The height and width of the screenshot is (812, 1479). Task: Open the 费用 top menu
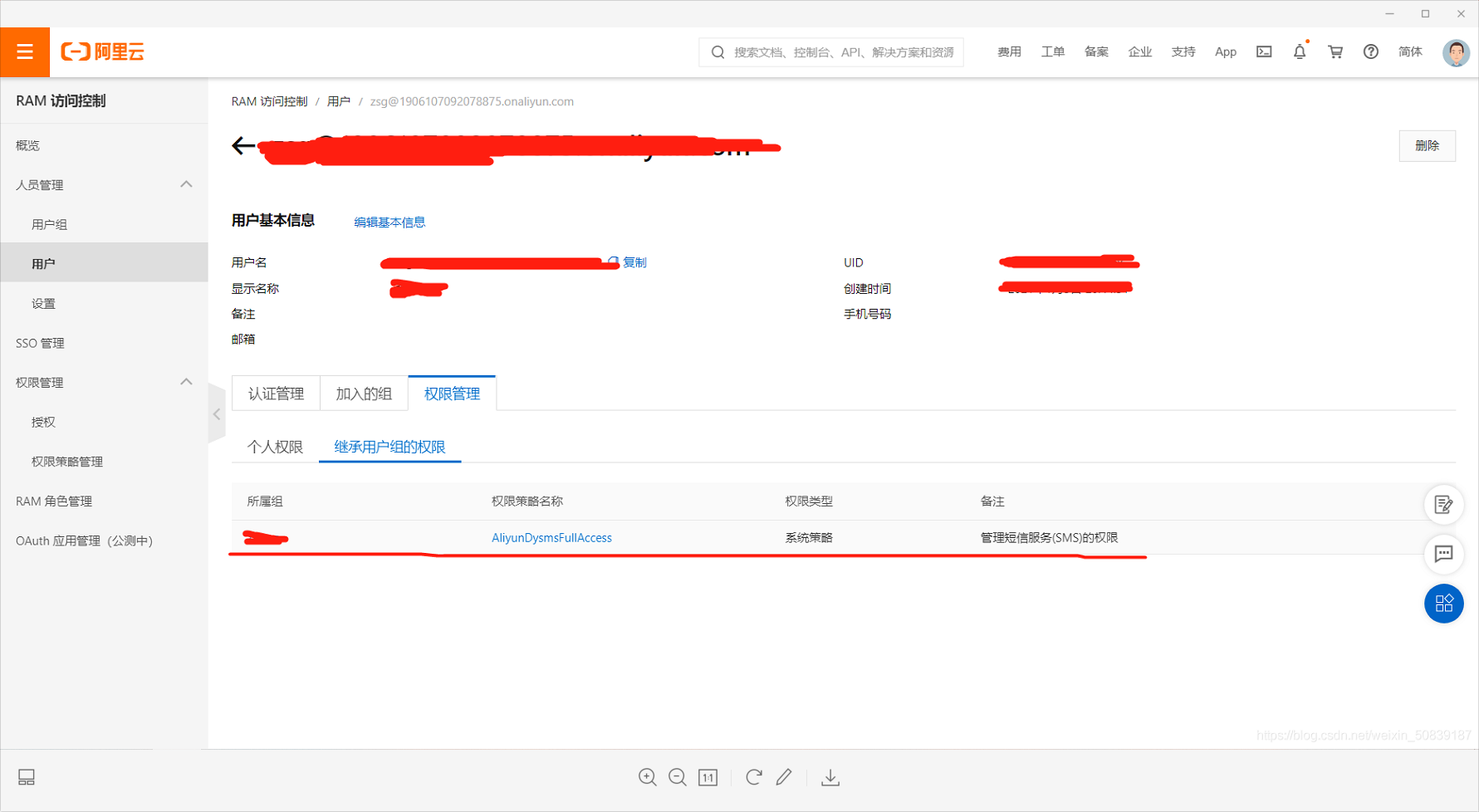1009,51
